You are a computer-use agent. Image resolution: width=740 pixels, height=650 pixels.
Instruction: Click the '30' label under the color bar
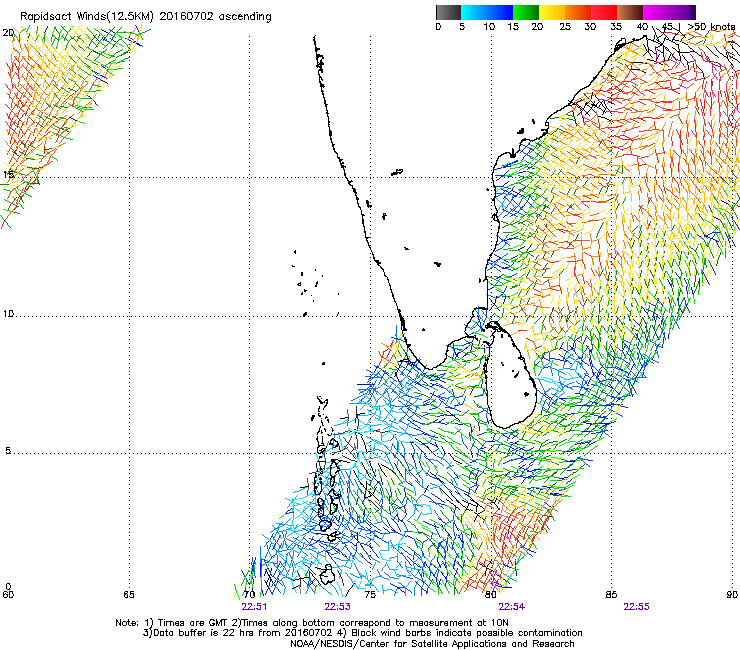pos(590,27)
